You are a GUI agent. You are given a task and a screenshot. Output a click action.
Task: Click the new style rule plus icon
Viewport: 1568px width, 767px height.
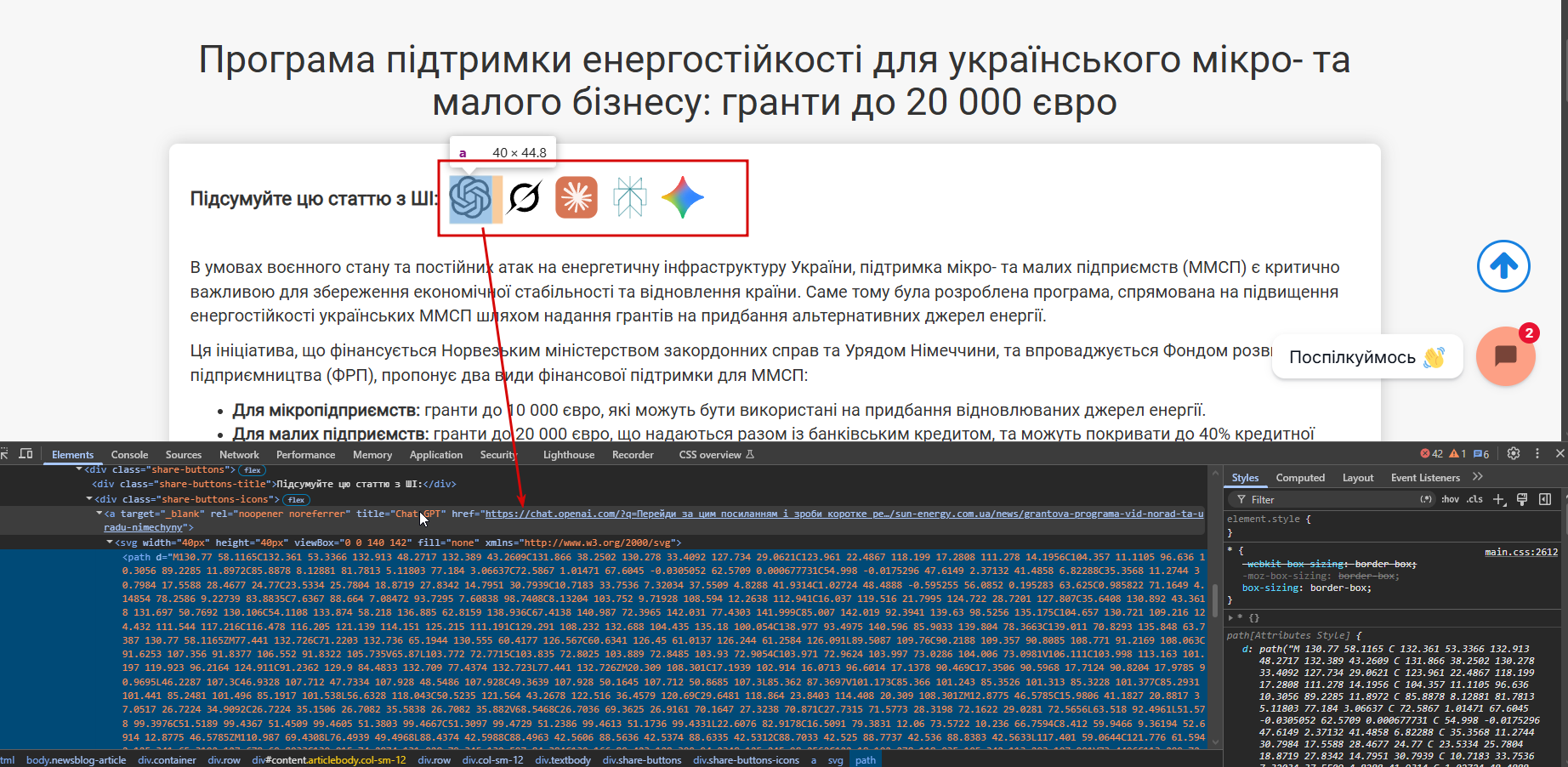[1499, 499]
